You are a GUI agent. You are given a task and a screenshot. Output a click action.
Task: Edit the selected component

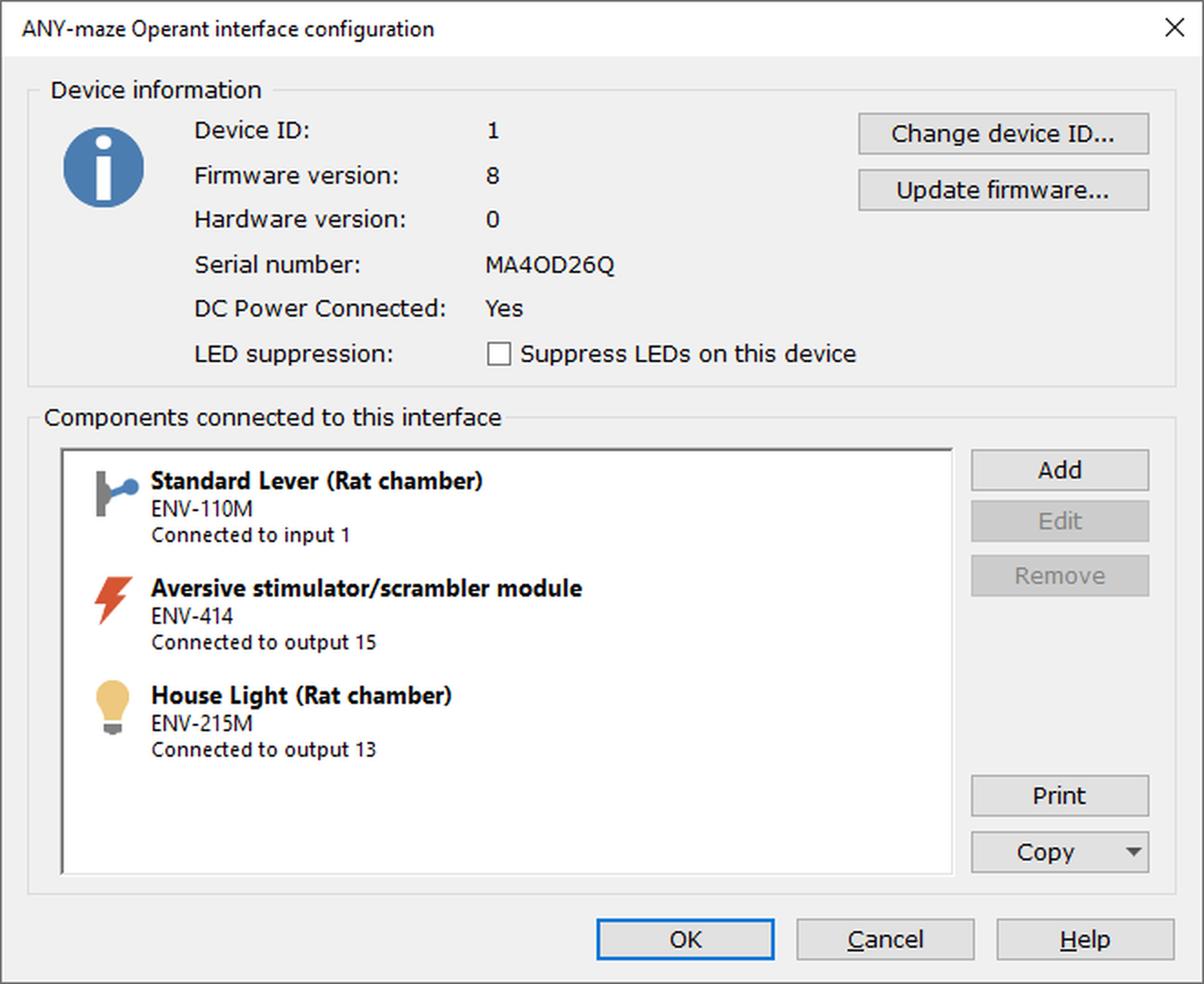click(1059, 521)
